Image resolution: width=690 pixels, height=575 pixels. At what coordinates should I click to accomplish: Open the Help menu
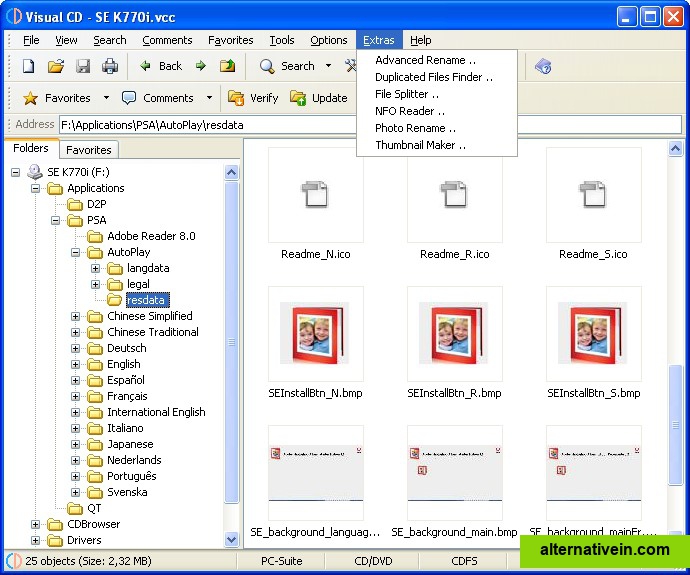(x=421, y=40)
